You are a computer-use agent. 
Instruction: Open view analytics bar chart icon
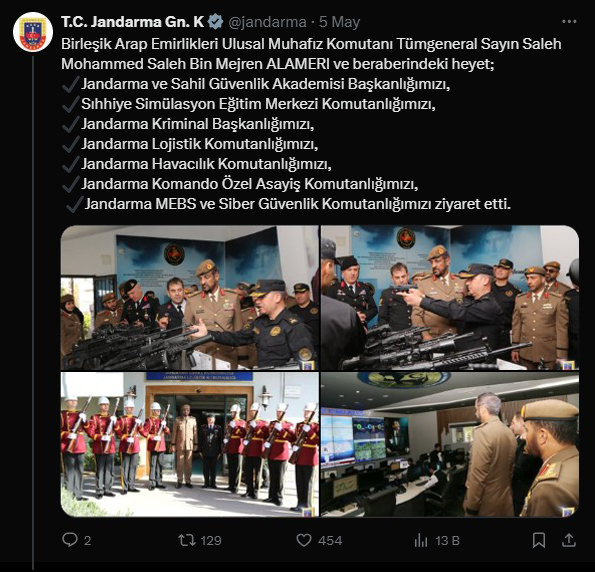coord(421,540)
